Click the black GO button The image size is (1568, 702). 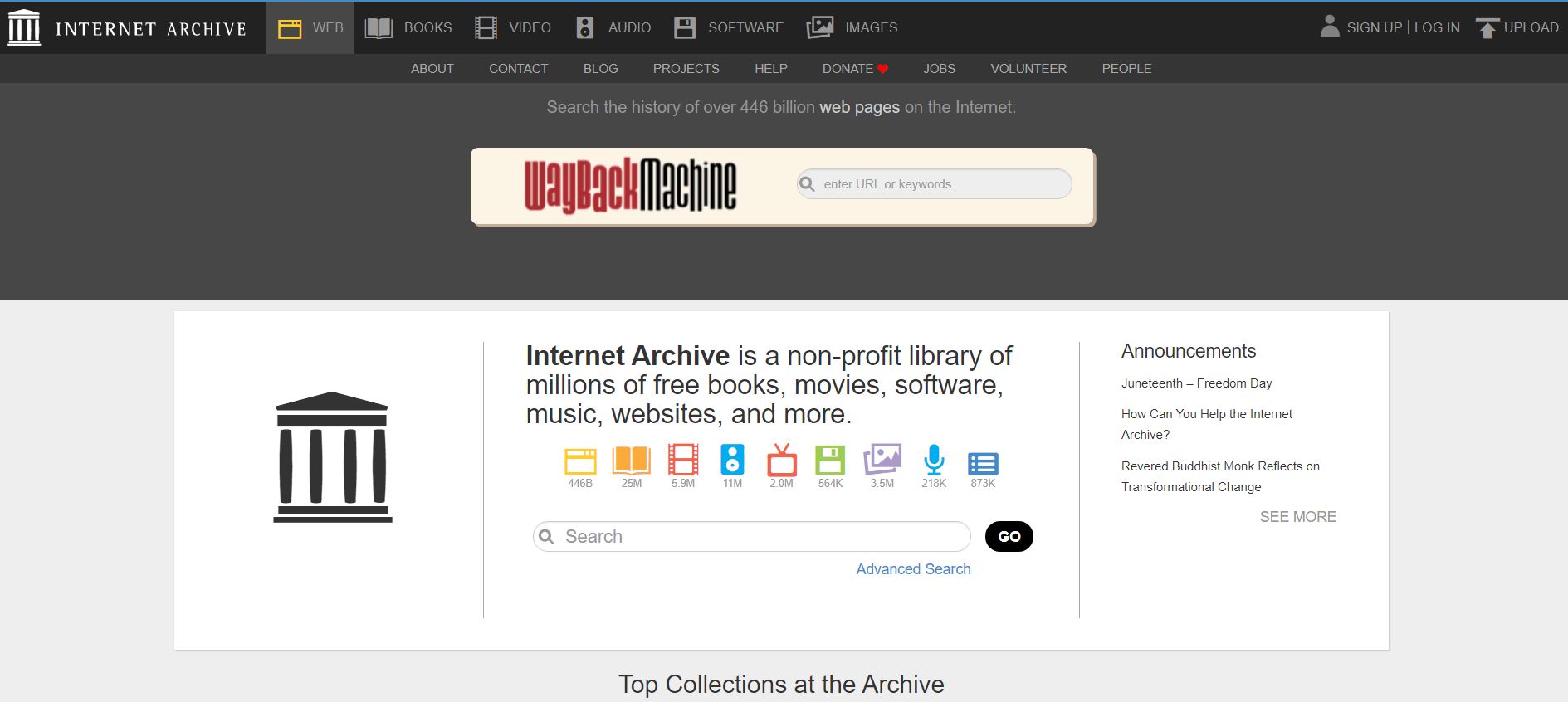1009,537
